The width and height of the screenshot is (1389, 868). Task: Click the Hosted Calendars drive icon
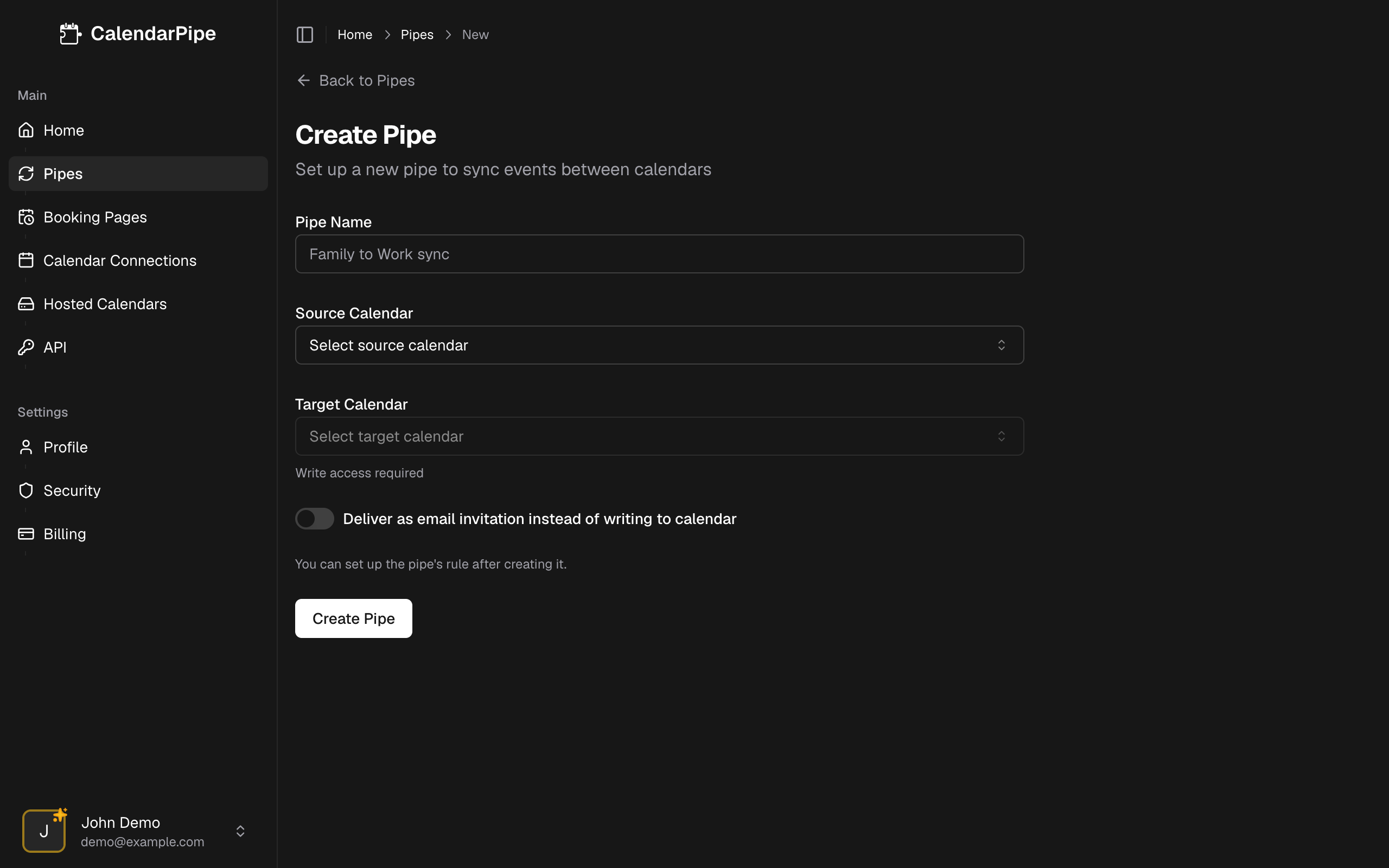(x=26, y=304)
